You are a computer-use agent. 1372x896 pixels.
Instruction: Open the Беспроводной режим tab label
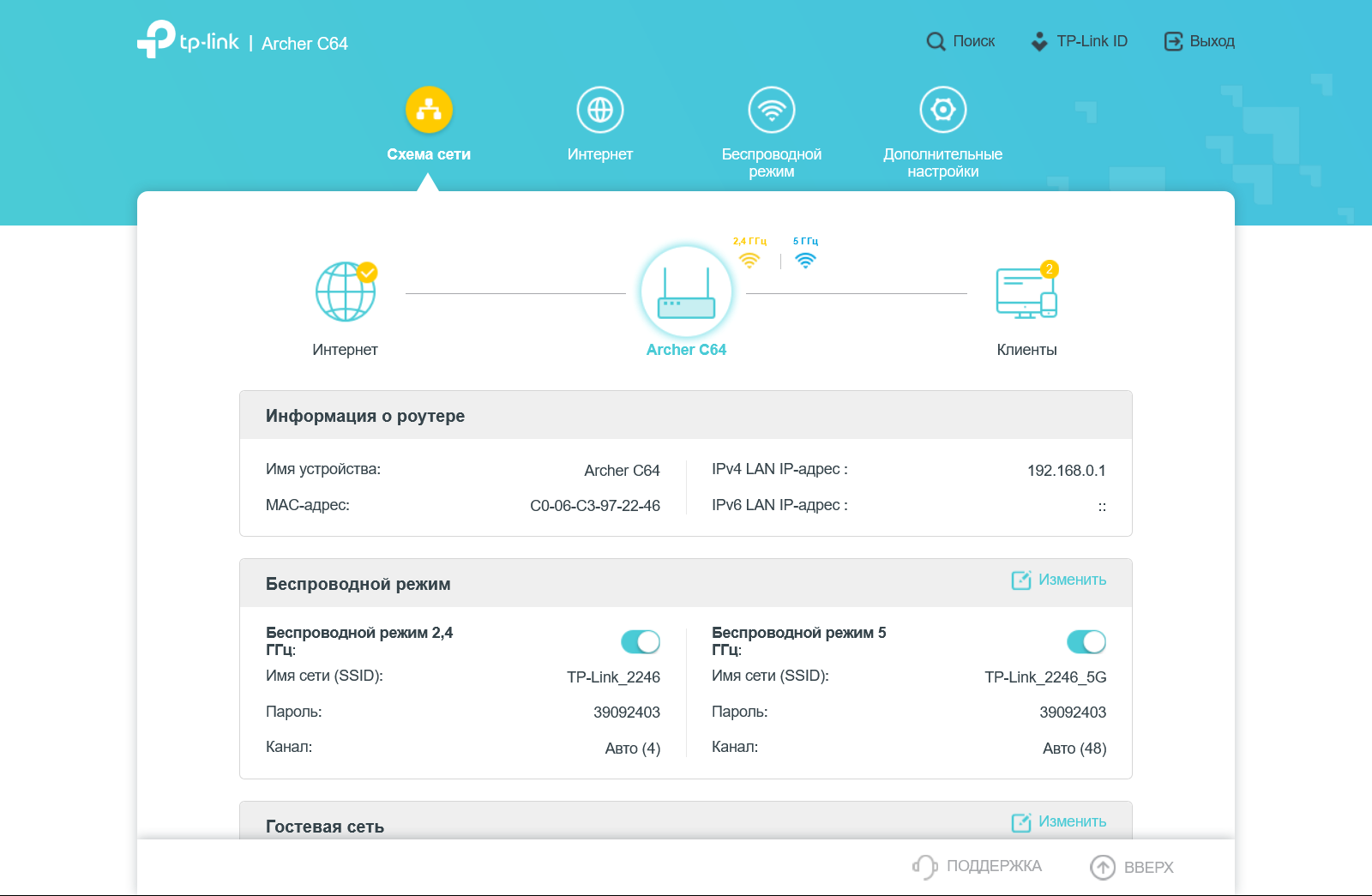pos(772,163)
